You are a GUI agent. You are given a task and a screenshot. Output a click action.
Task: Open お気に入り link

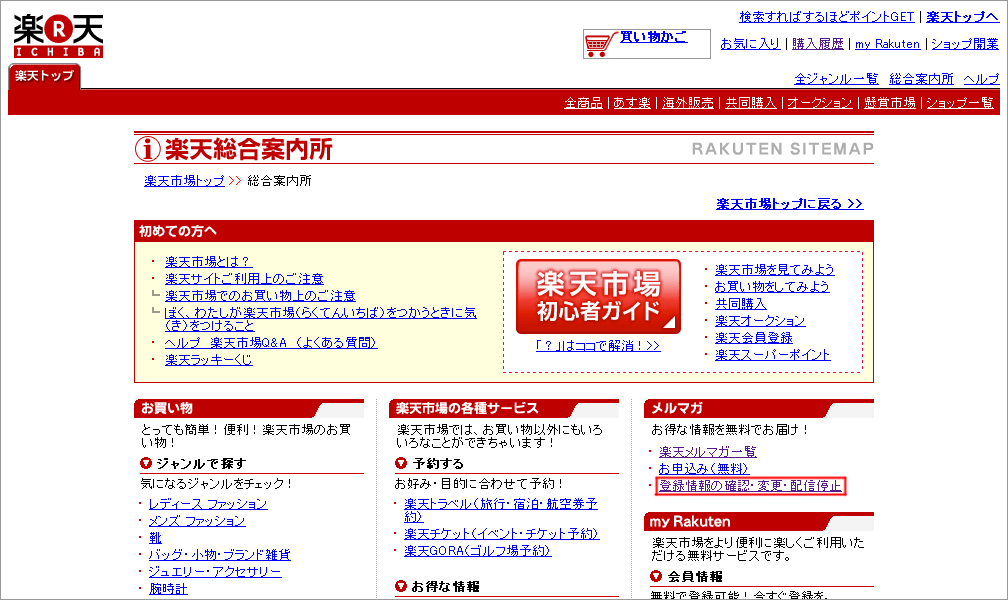pos(750,44)
